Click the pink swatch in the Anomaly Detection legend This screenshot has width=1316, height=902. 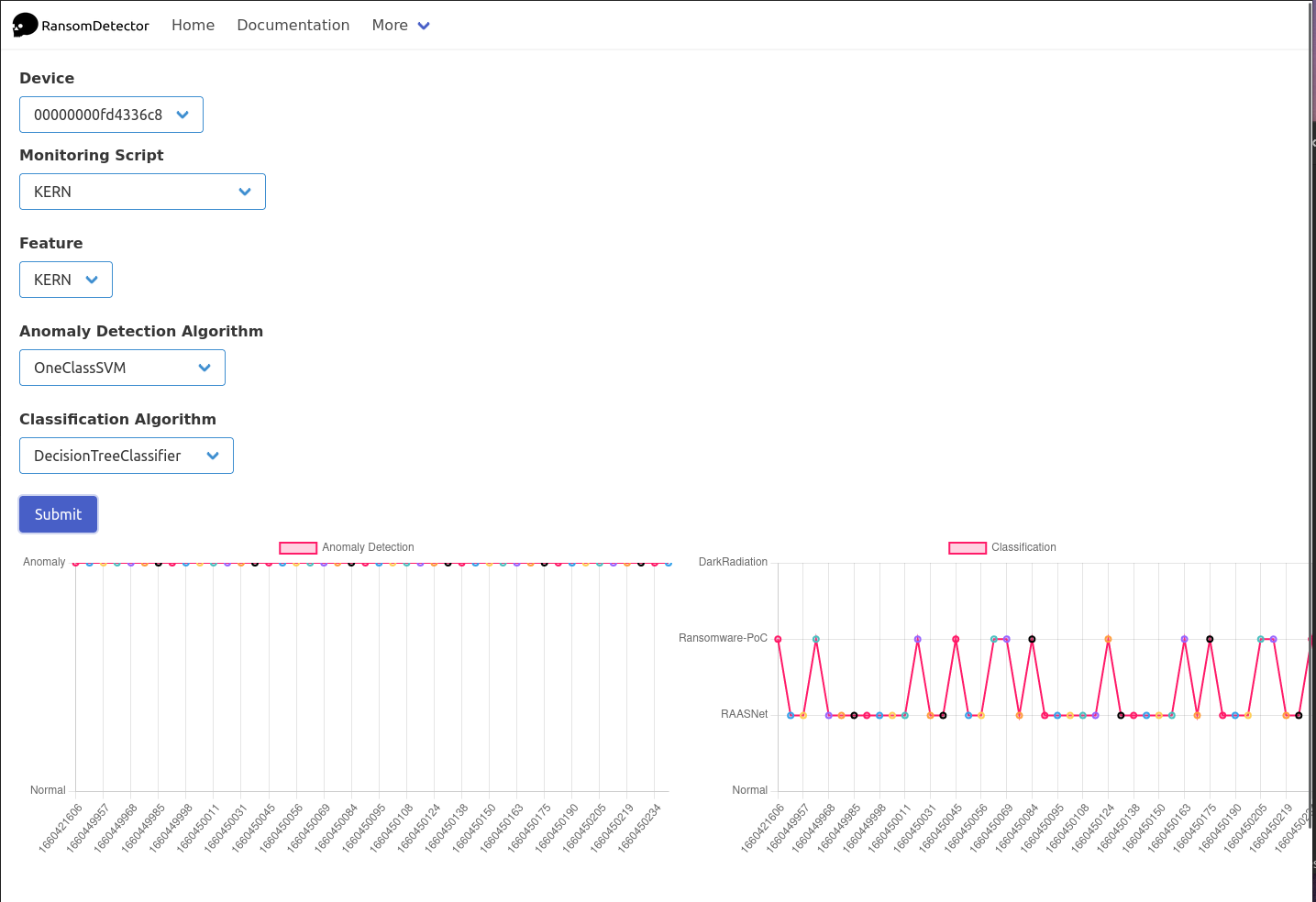(297, 547)
